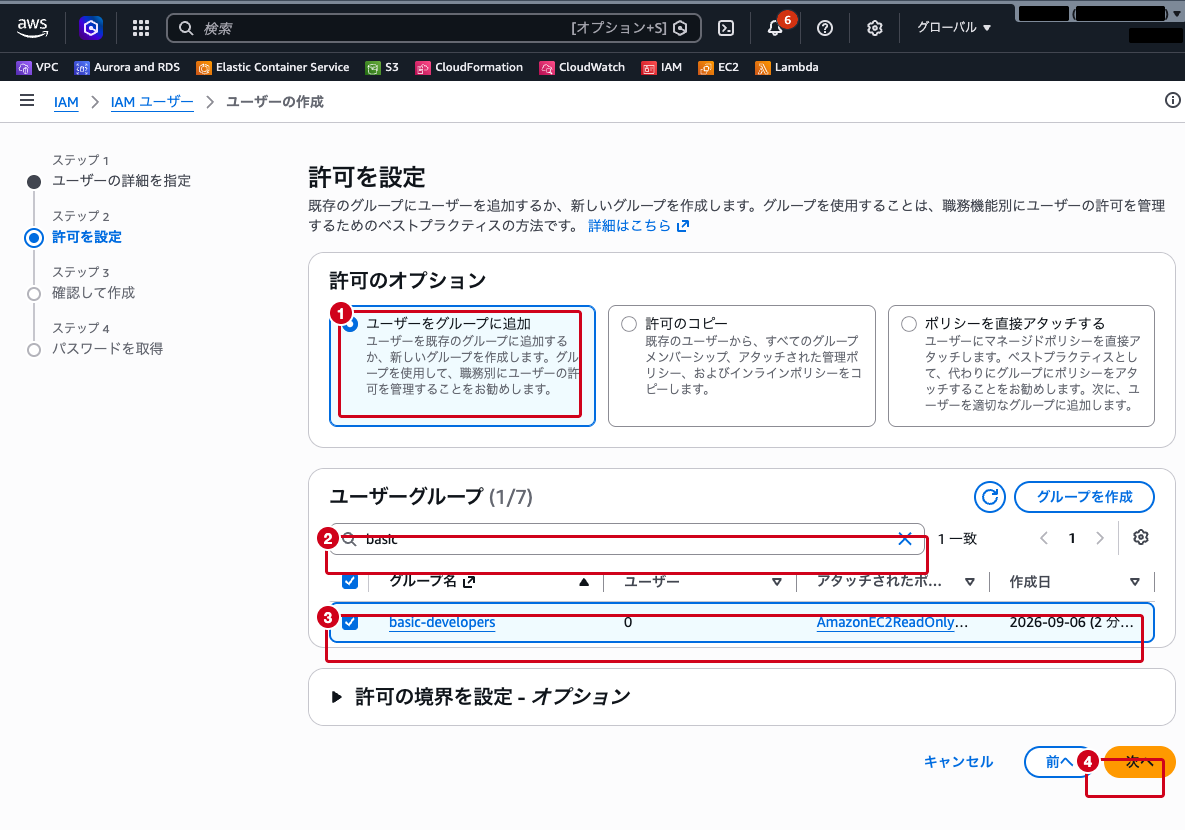Focus the user group filter field
The width and height of the screenshot is (1185, 830).
tap(627, 538)
